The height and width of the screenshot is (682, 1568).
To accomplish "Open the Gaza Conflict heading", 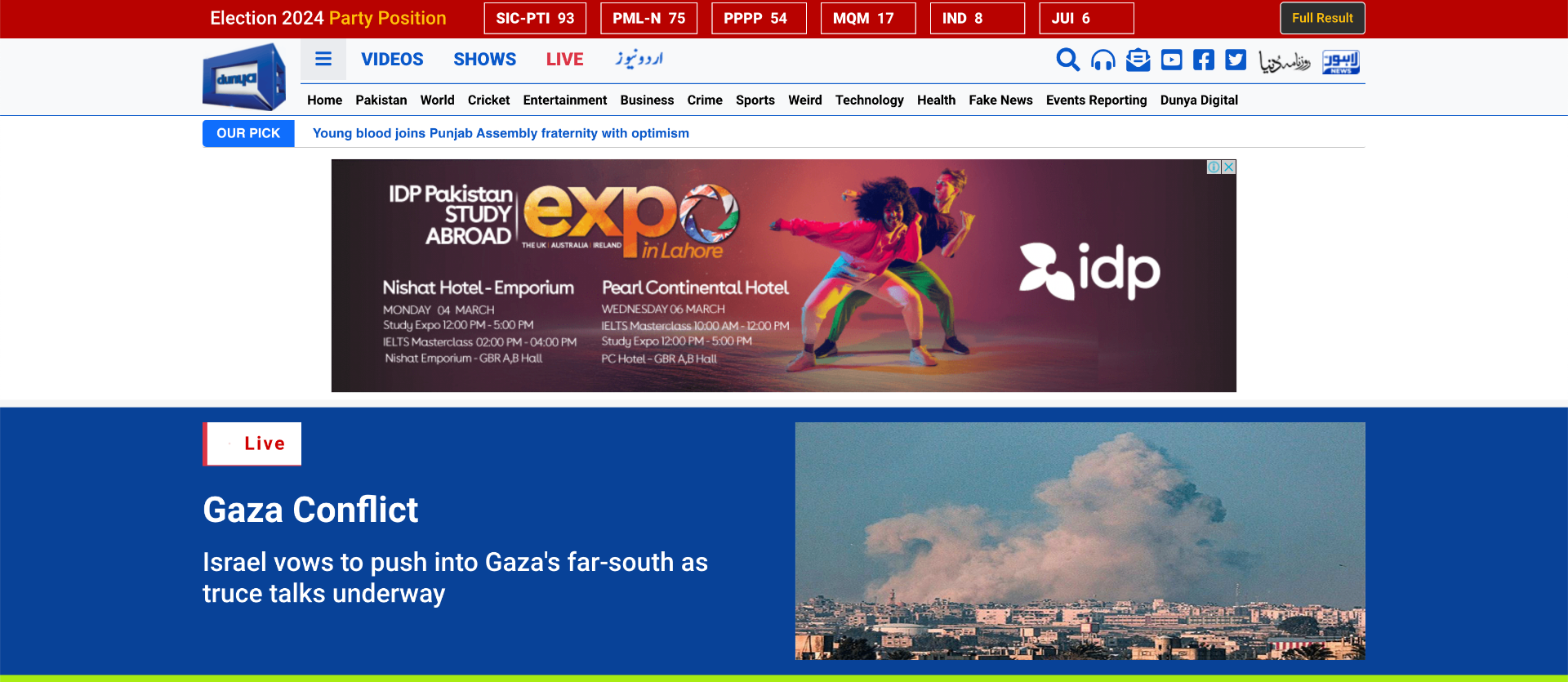I will pyautogui.click(x=310, y=510).
